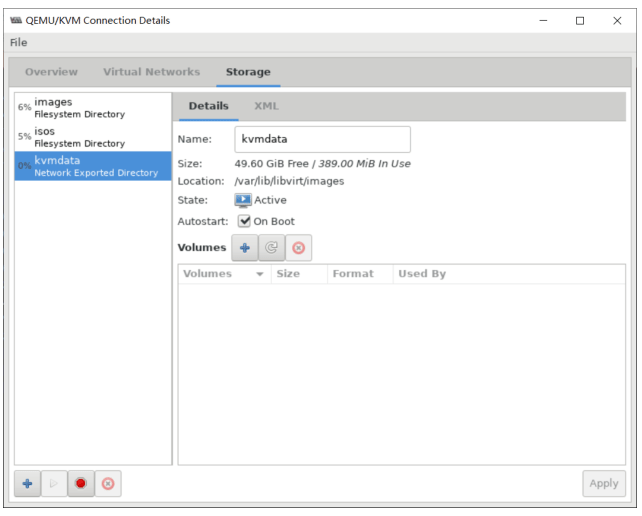Click the start pool play icon
Viewport: 642px width, 516px height.
[54, 483]
